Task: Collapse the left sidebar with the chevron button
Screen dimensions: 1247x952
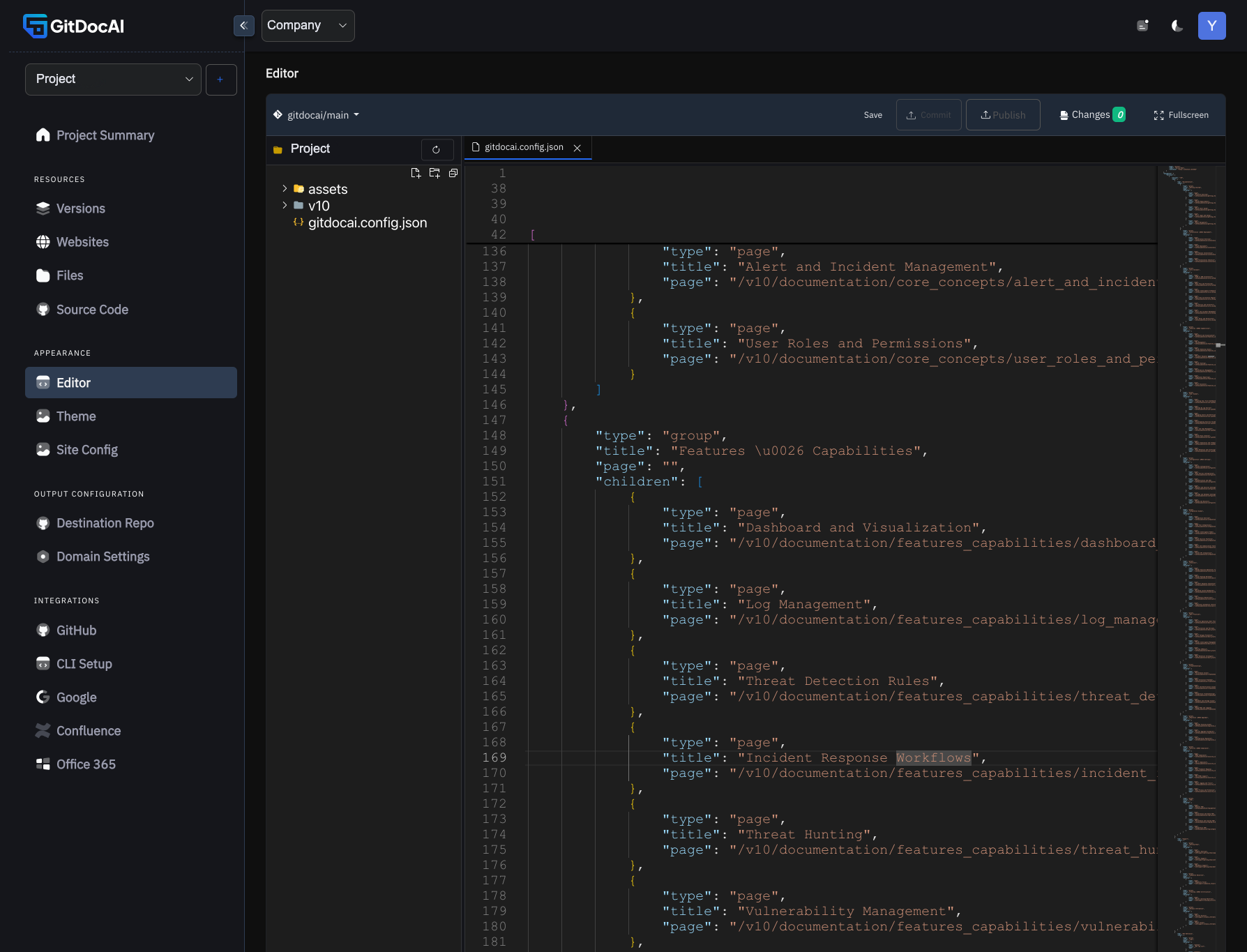Action: click(x=243, y=26)
